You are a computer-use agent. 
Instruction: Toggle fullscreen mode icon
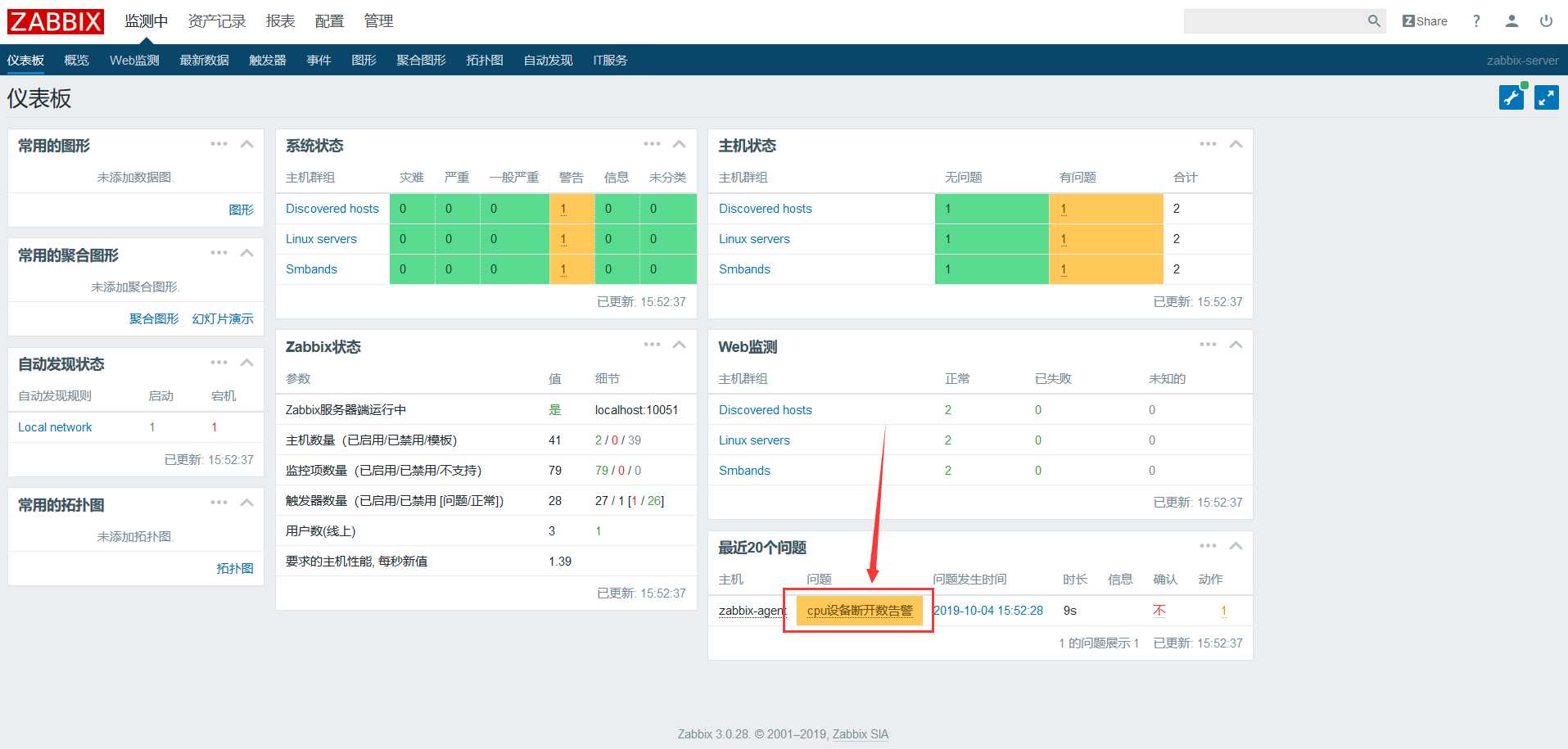point(1547,97)
